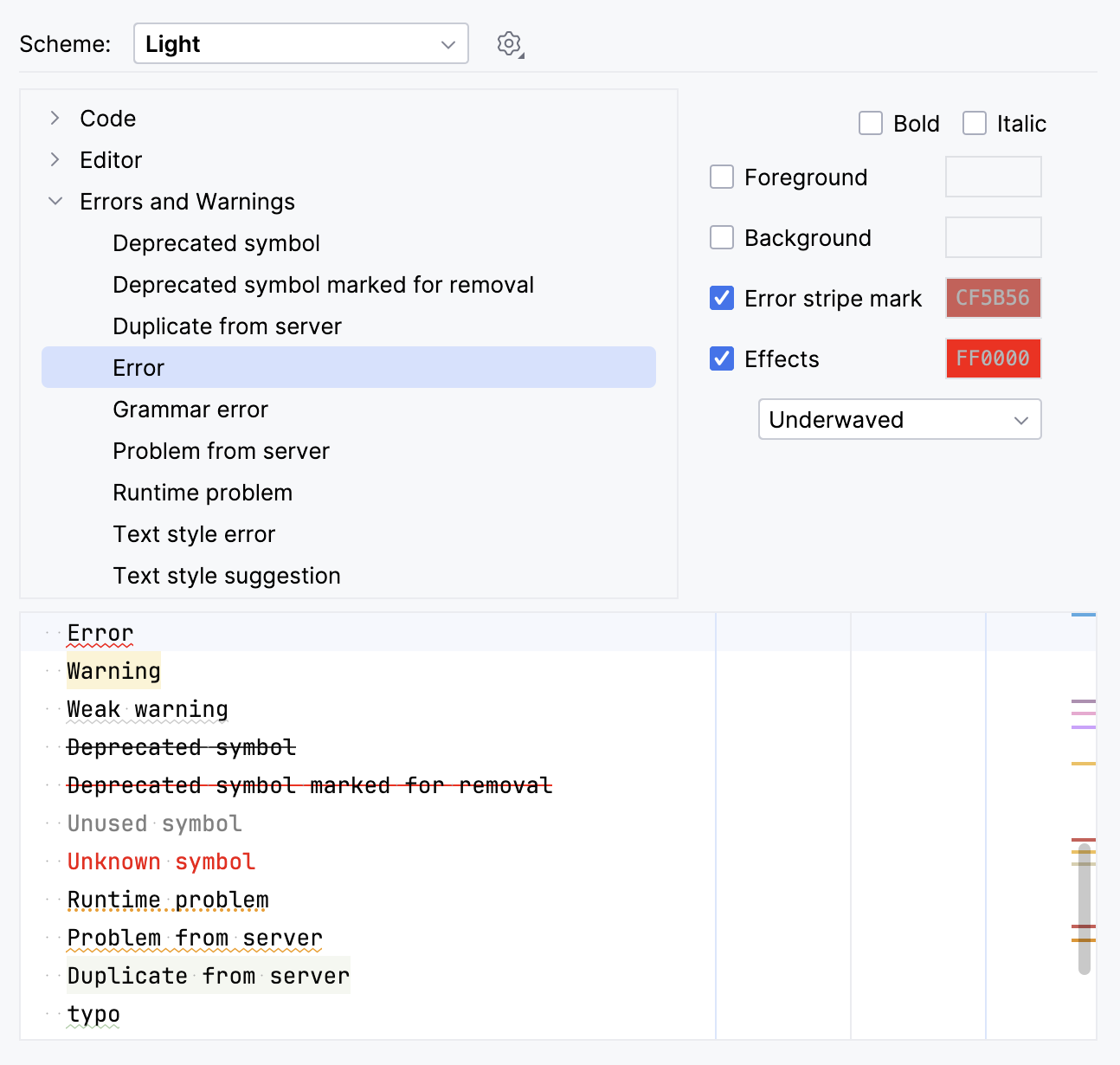
Task: Select the Runtime problem entry
Action: 203,492
